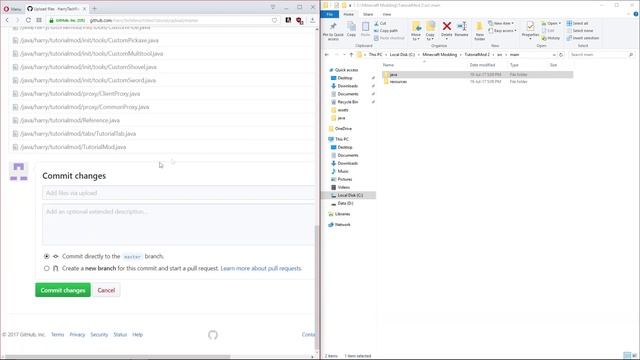Click Copy path in the ribbon
The height and width of the screenshot is (360, 640).
tap(386, 31)
